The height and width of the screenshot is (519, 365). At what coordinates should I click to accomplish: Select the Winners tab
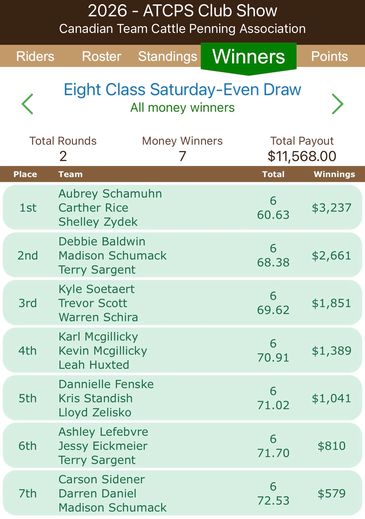click(249, 56)
